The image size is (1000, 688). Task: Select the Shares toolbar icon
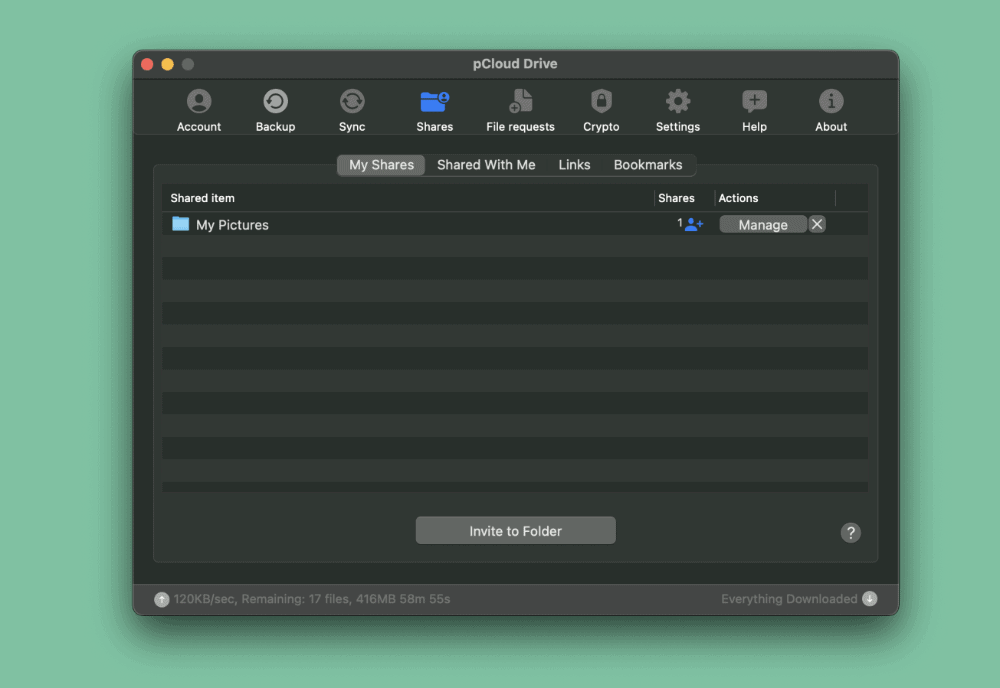coord(435,110)
